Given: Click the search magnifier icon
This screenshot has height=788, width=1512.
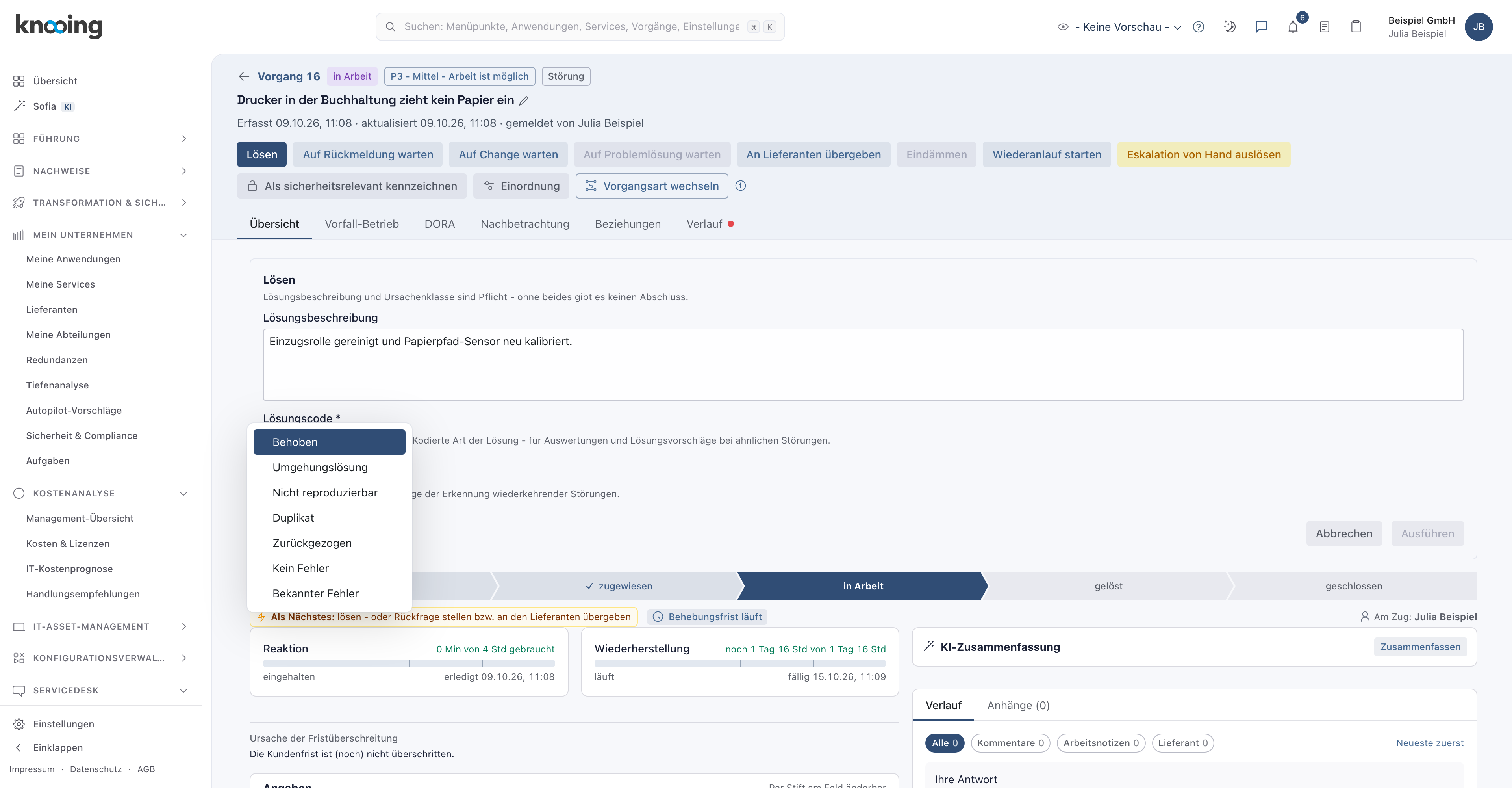Looking at the screenshot, I should pyautogui.click(x=390, y=27).
